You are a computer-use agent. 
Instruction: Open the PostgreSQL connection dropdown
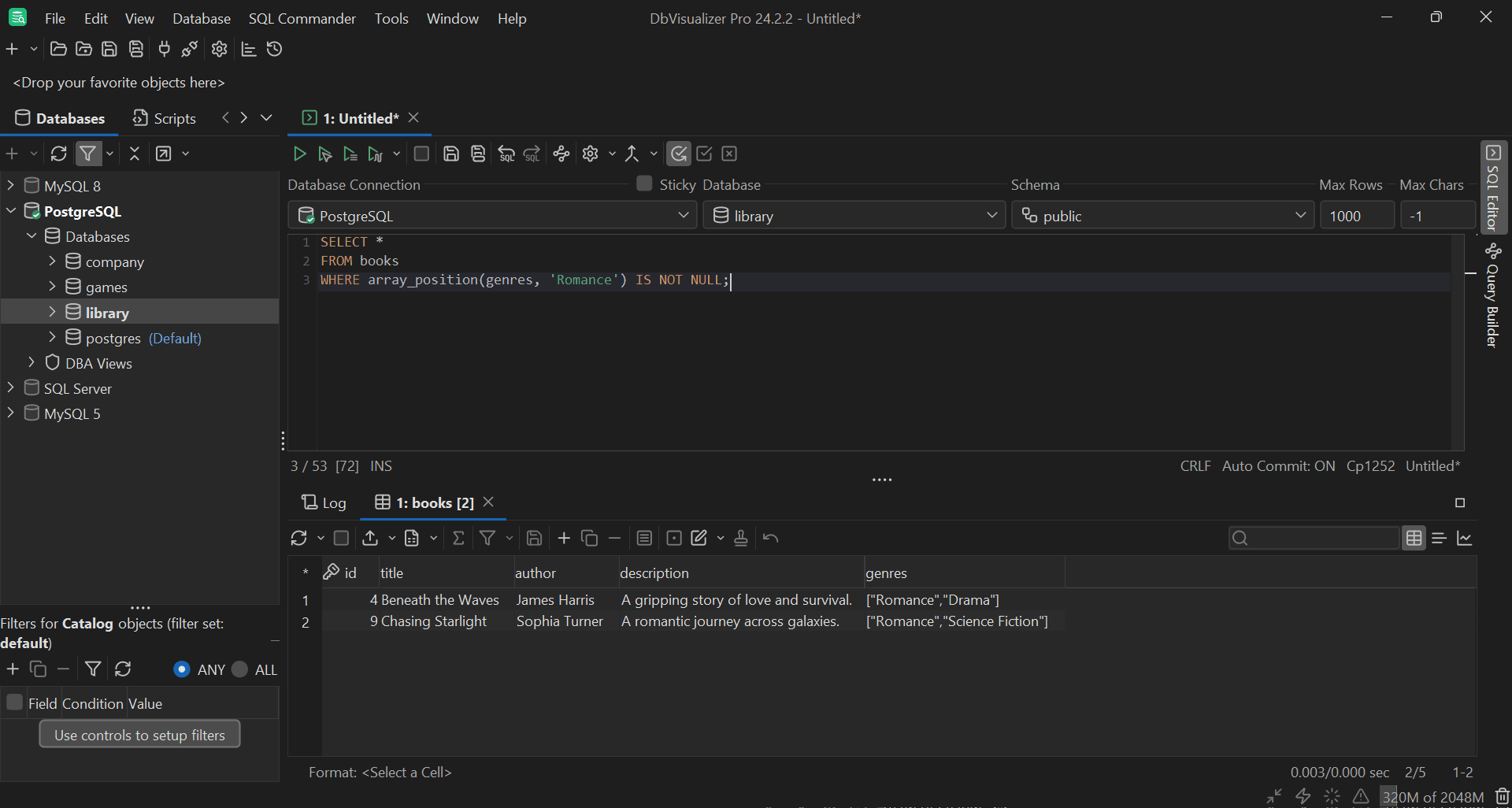pyautogui.click(x=683, y=215)
